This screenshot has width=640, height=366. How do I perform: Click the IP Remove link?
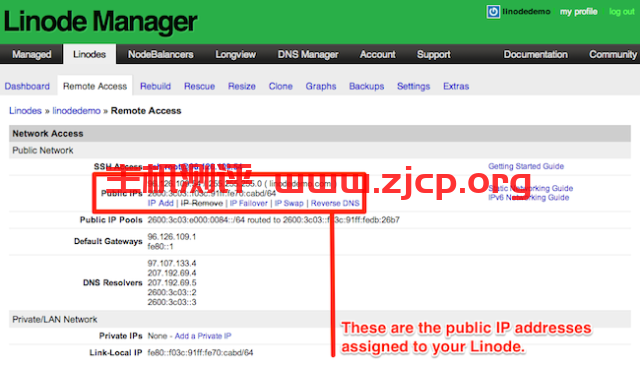click(202, 203)
